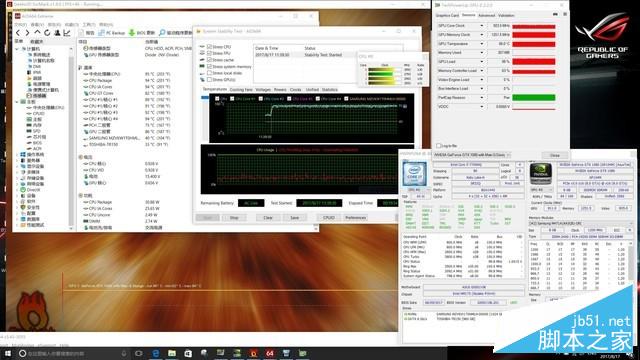Go forward in AIDA64 toolbar

[27, 33]
